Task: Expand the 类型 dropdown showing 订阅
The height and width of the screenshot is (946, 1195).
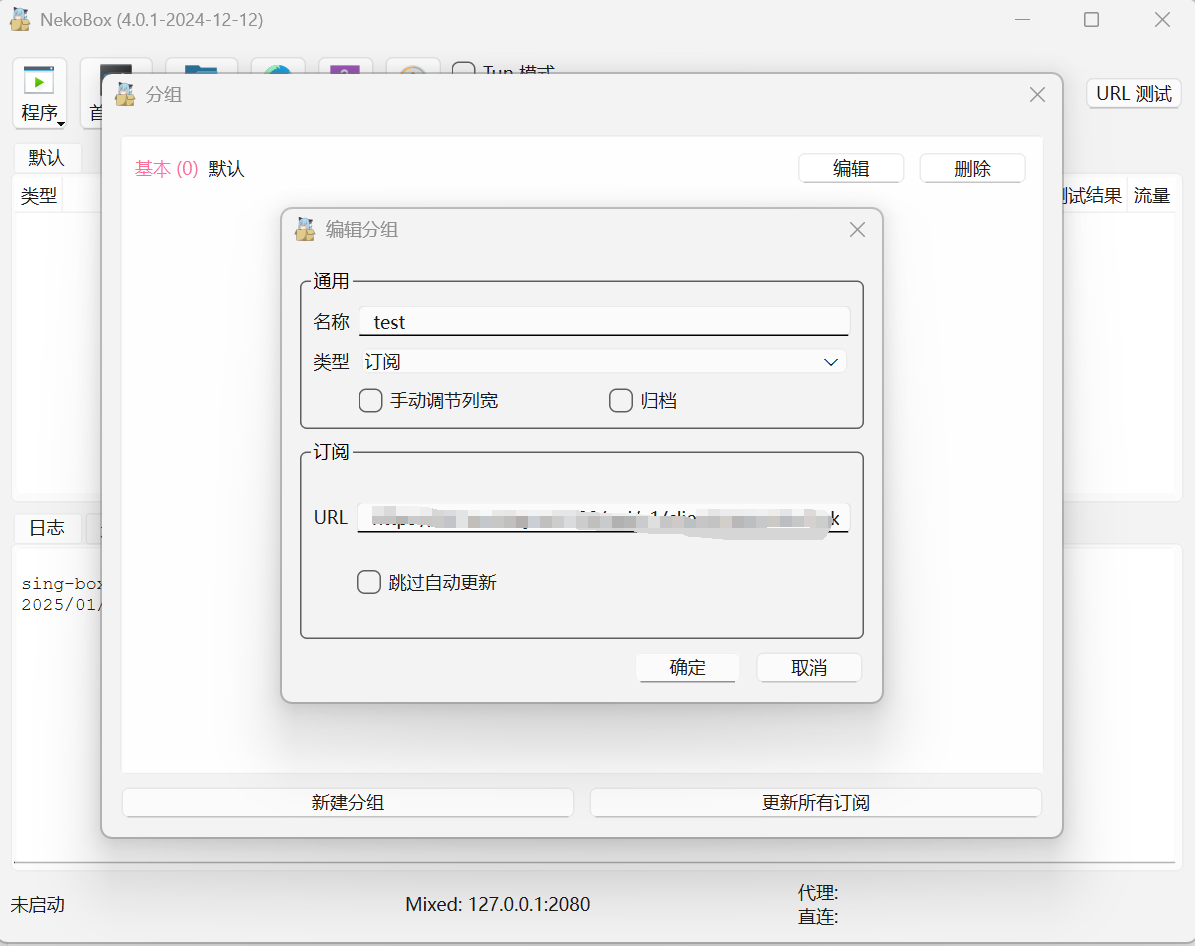Action: point(604,362)
